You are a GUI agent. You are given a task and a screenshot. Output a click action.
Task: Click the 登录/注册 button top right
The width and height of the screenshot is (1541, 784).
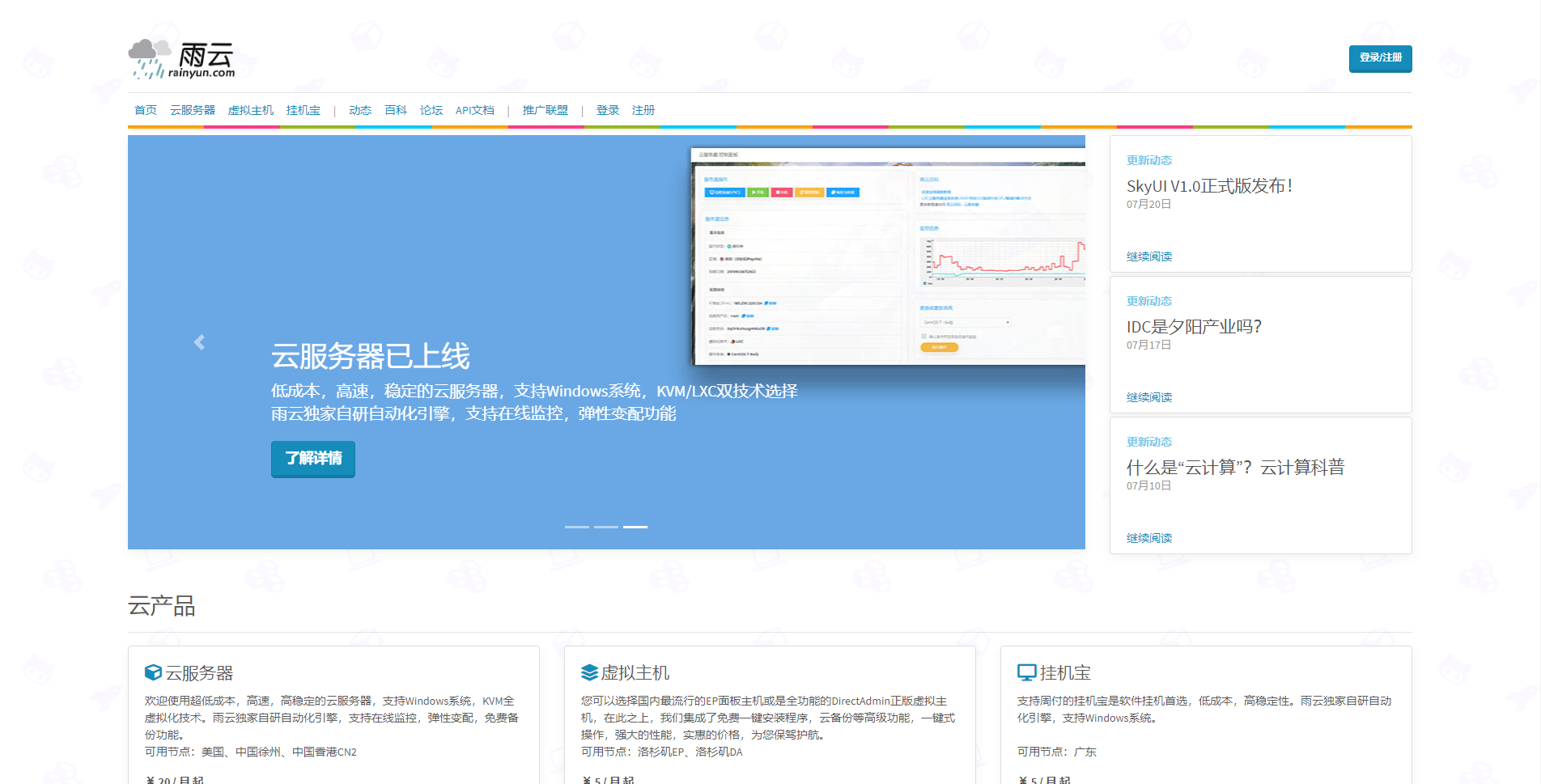tap(1380, 58)
